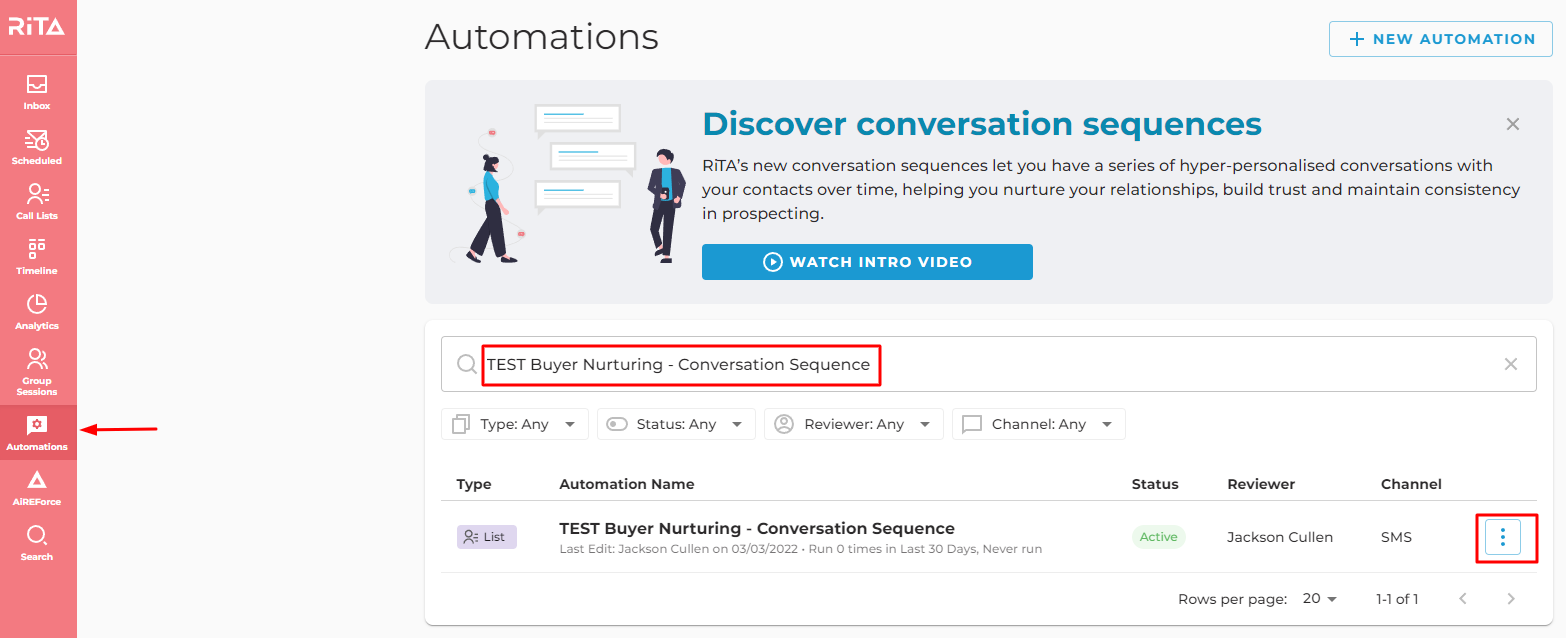The height and width of the screenshot is (638, 1566).
Task: Click the play icon on Watch Intro Video
Action: click(x=772, y=262)
